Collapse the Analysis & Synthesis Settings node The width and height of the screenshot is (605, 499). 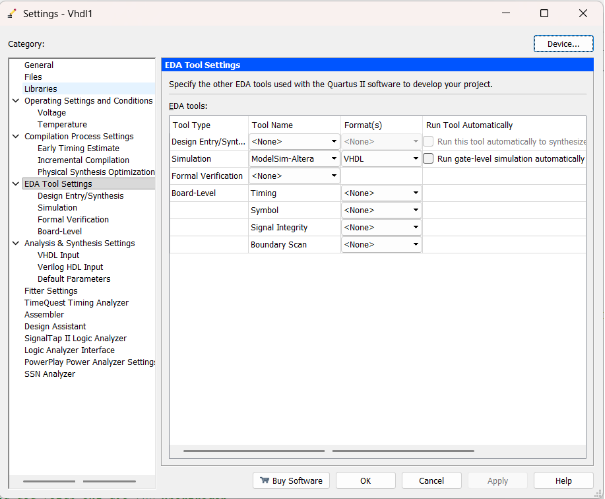click(17, 243)
